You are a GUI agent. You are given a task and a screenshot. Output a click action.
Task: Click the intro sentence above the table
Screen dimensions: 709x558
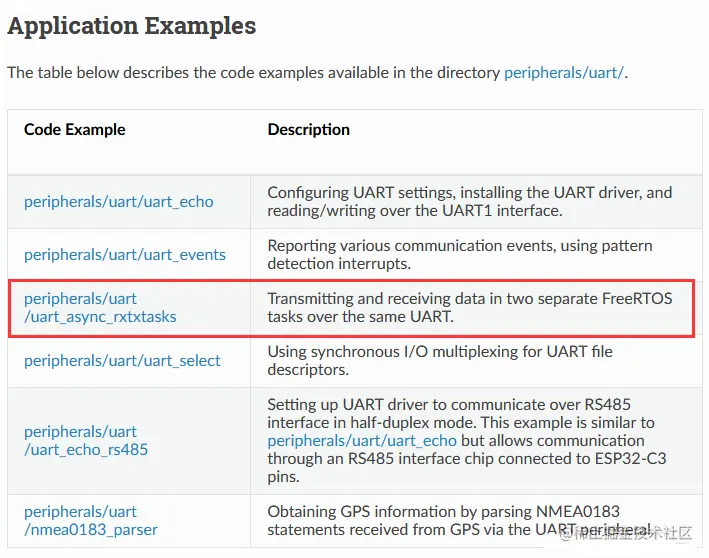point(250,72)
